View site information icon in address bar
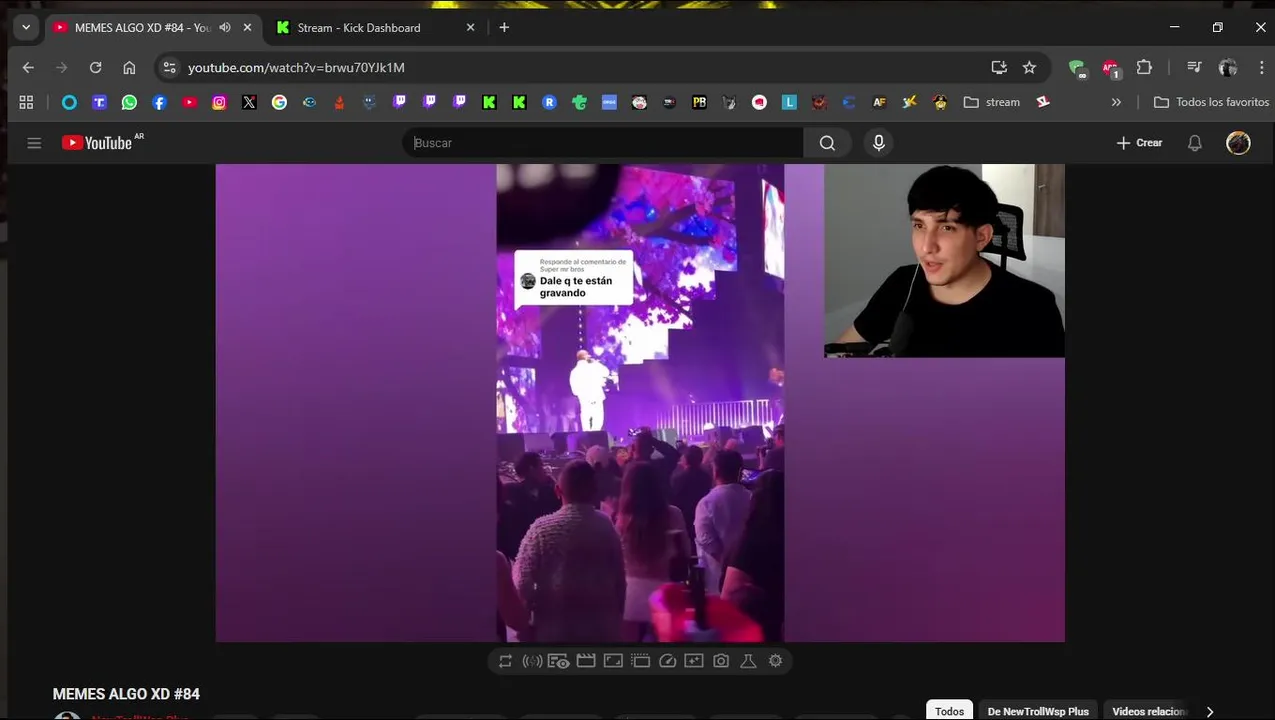The width and height of the screenshot is (1275, 720). [x=169, y=67]
